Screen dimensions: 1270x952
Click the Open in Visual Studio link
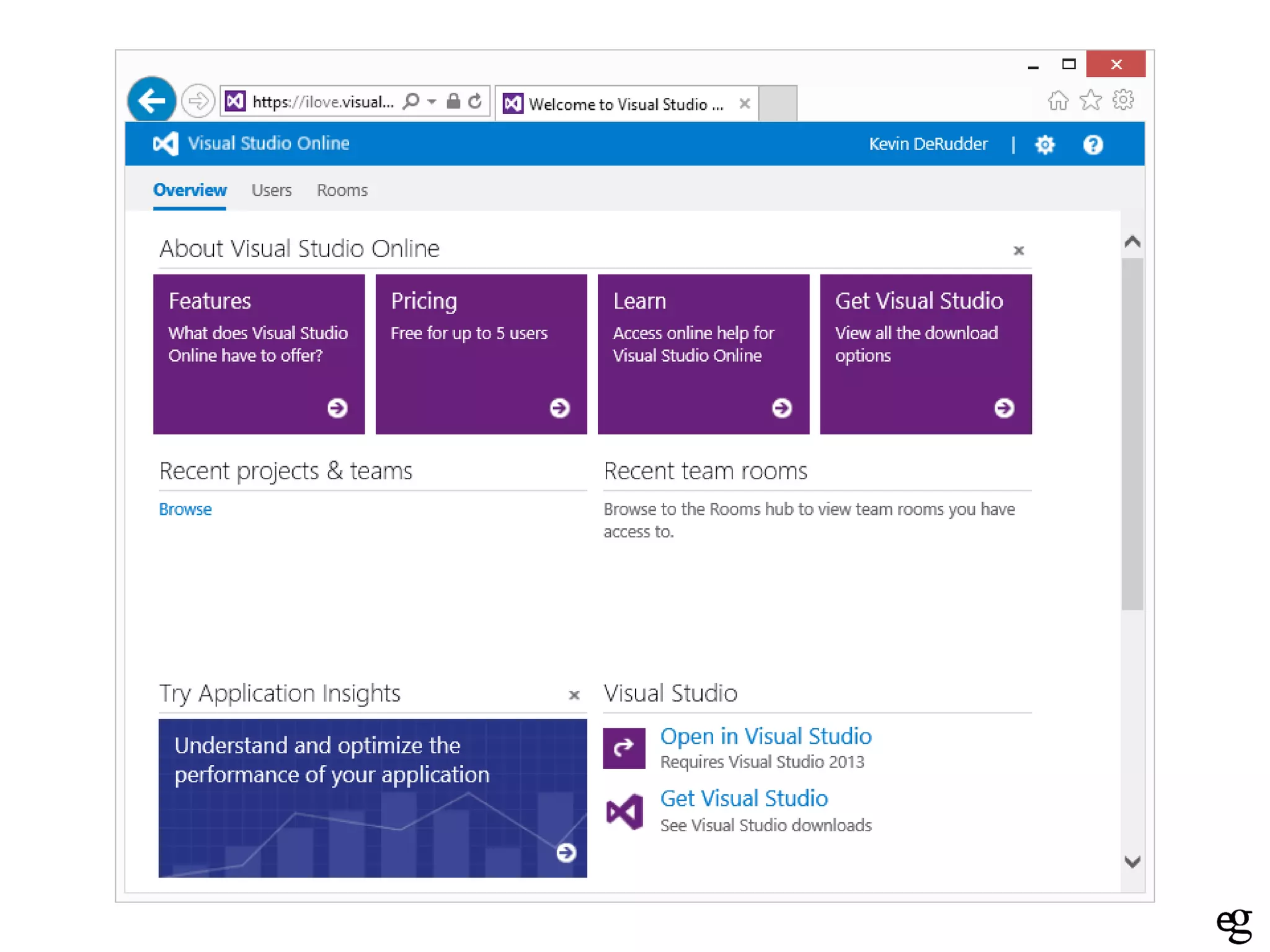765,736
